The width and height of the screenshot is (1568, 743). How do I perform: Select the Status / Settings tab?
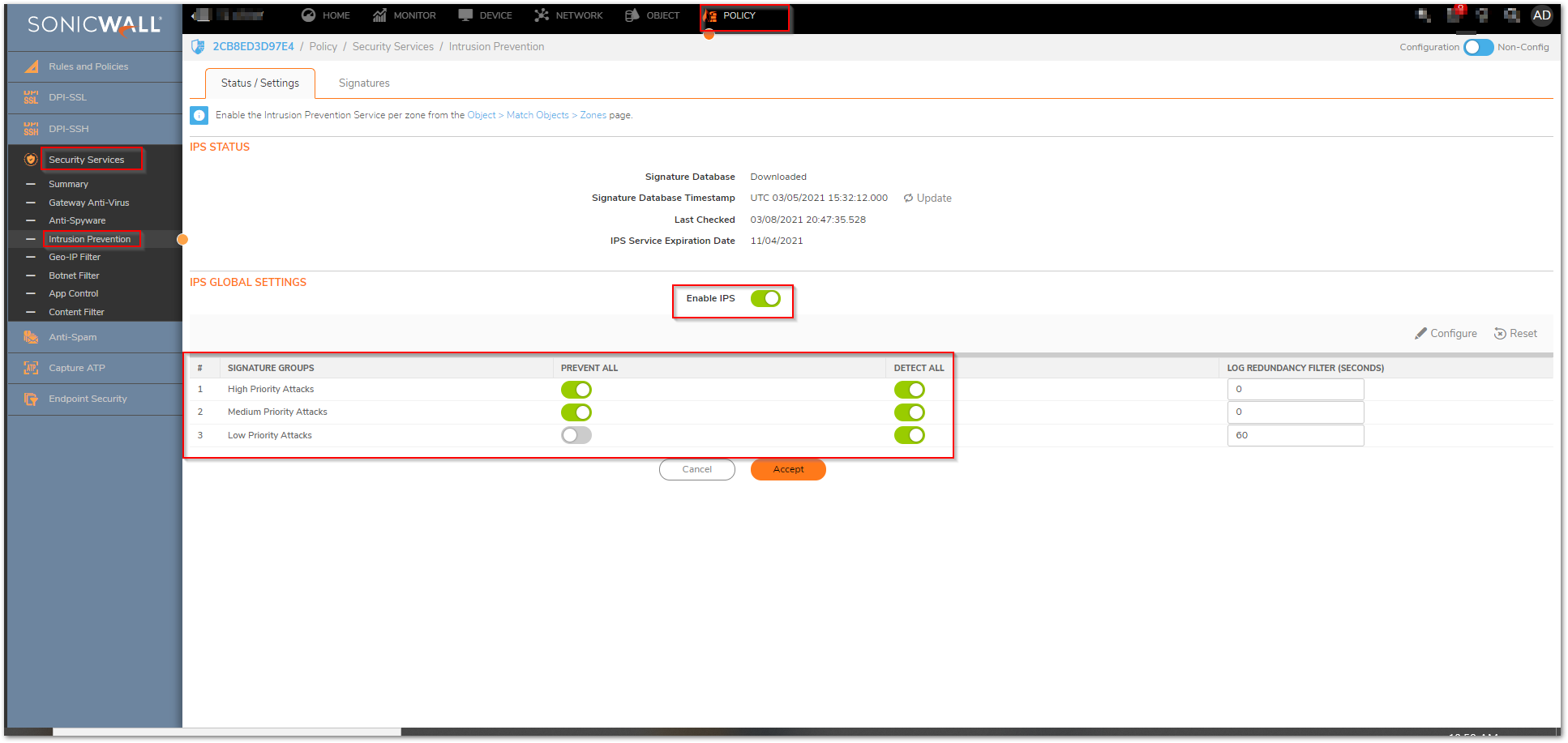260,83
